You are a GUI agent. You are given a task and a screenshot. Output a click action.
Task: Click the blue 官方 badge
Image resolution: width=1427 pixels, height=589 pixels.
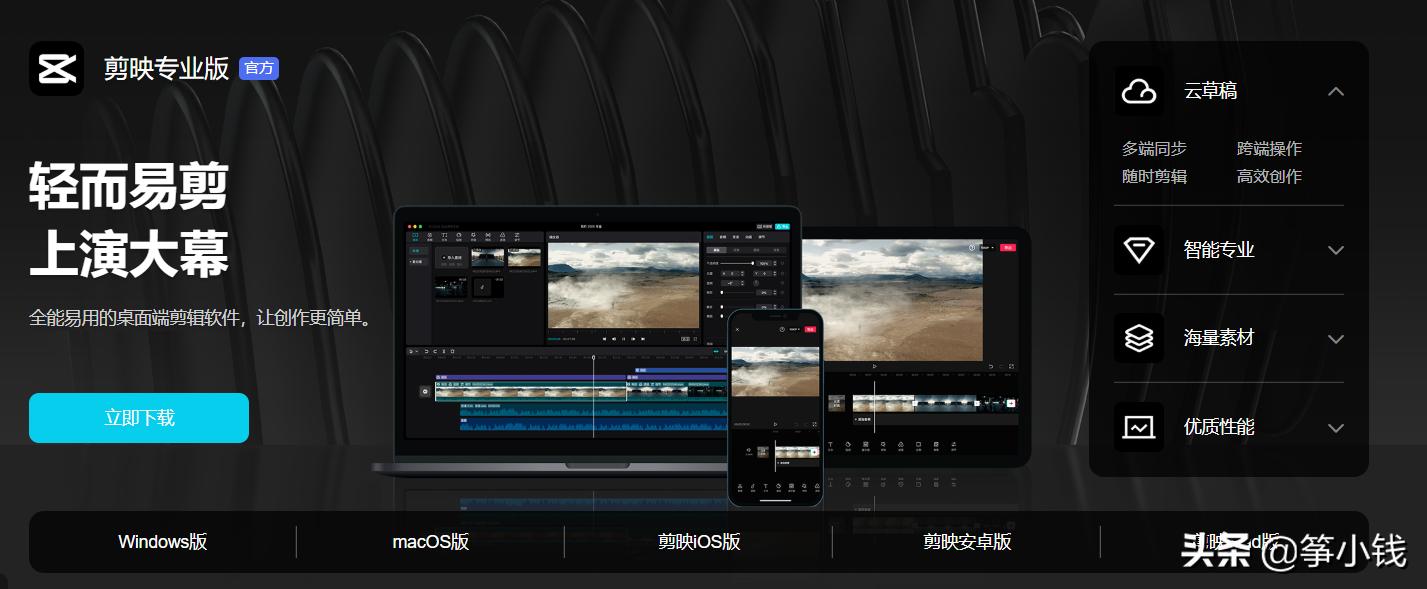pos(259,69)
